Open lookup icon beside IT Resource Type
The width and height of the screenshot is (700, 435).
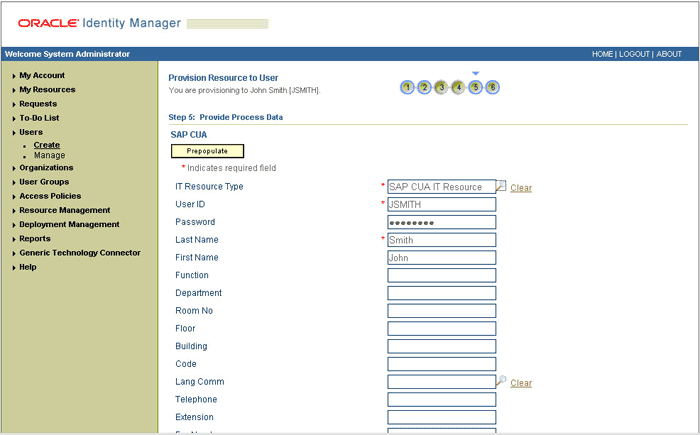501,186
